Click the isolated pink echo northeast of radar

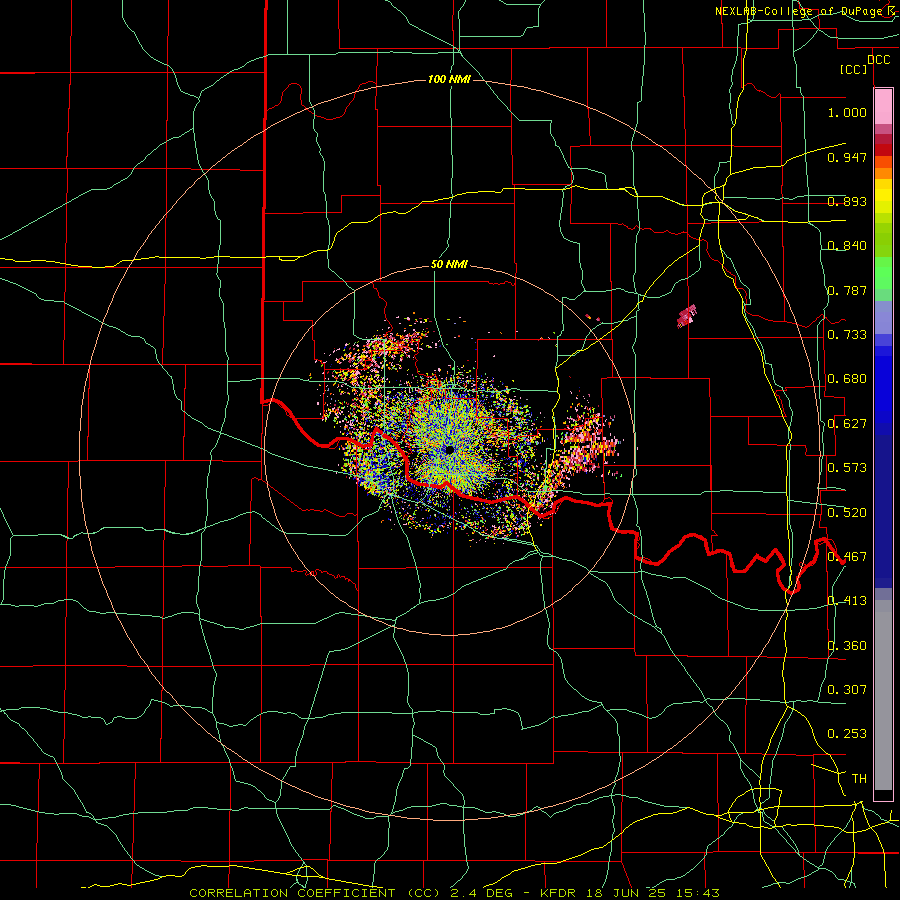(687, 316)
